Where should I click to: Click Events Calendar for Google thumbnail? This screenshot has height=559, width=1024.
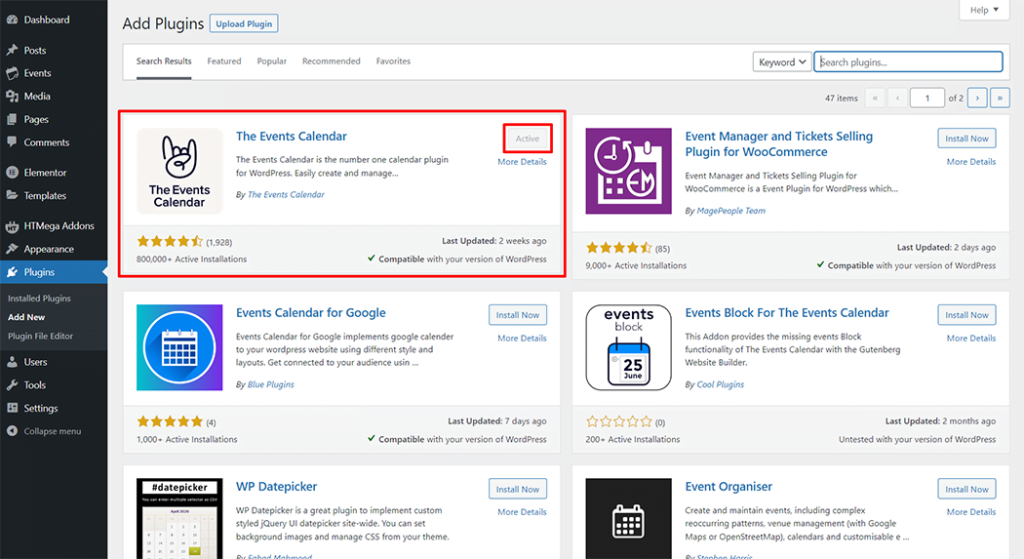180,347
